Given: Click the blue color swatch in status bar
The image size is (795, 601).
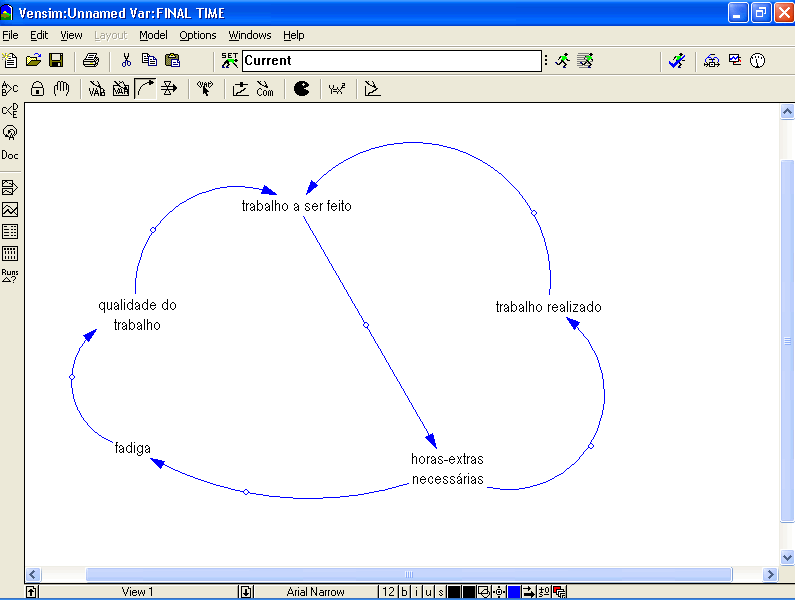Looking at the screenshot, I should (514, 592).
